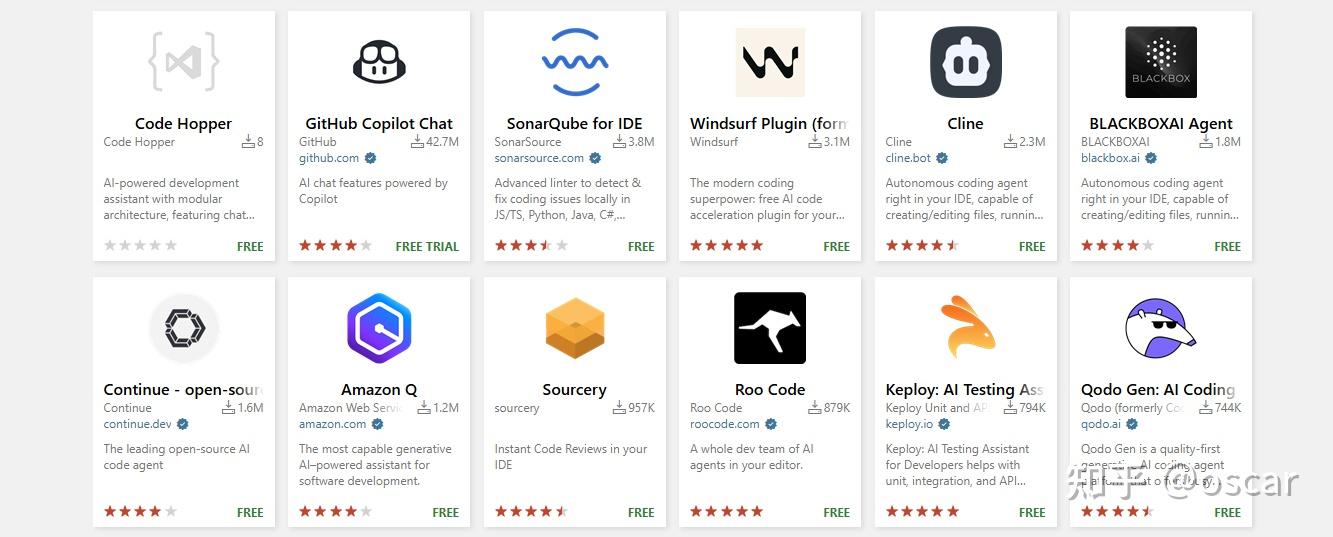The height and width of the screenshot is (537, 1333).
Task: Select the Sourcery orange cube icon
Action: tap(574, 328)
